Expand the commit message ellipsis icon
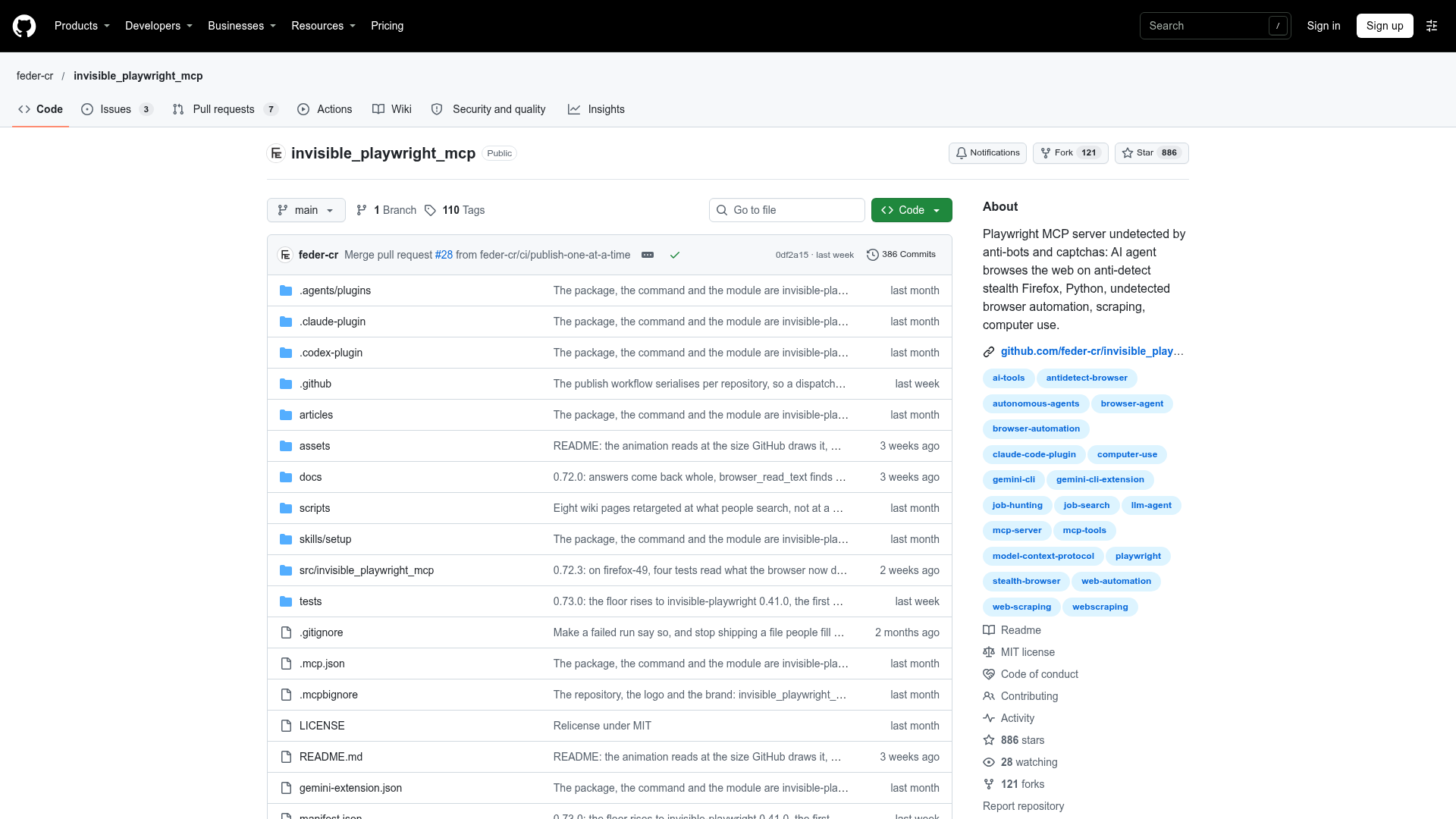Image resolution: width=1456 pixels, height=819 pixels. pos(648,255)
